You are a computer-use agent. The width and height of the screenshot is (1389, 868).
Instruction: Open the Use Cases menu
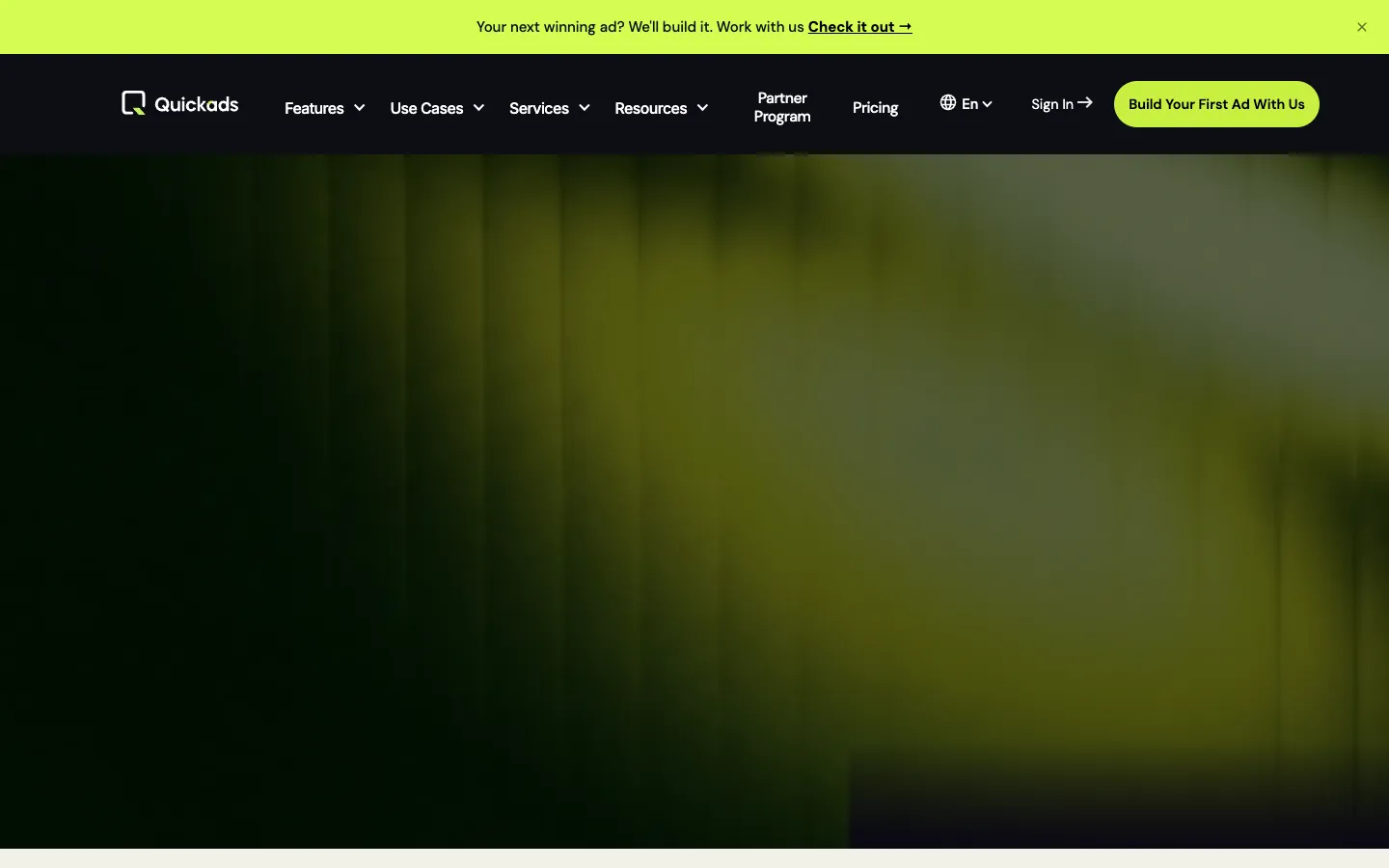426,108
